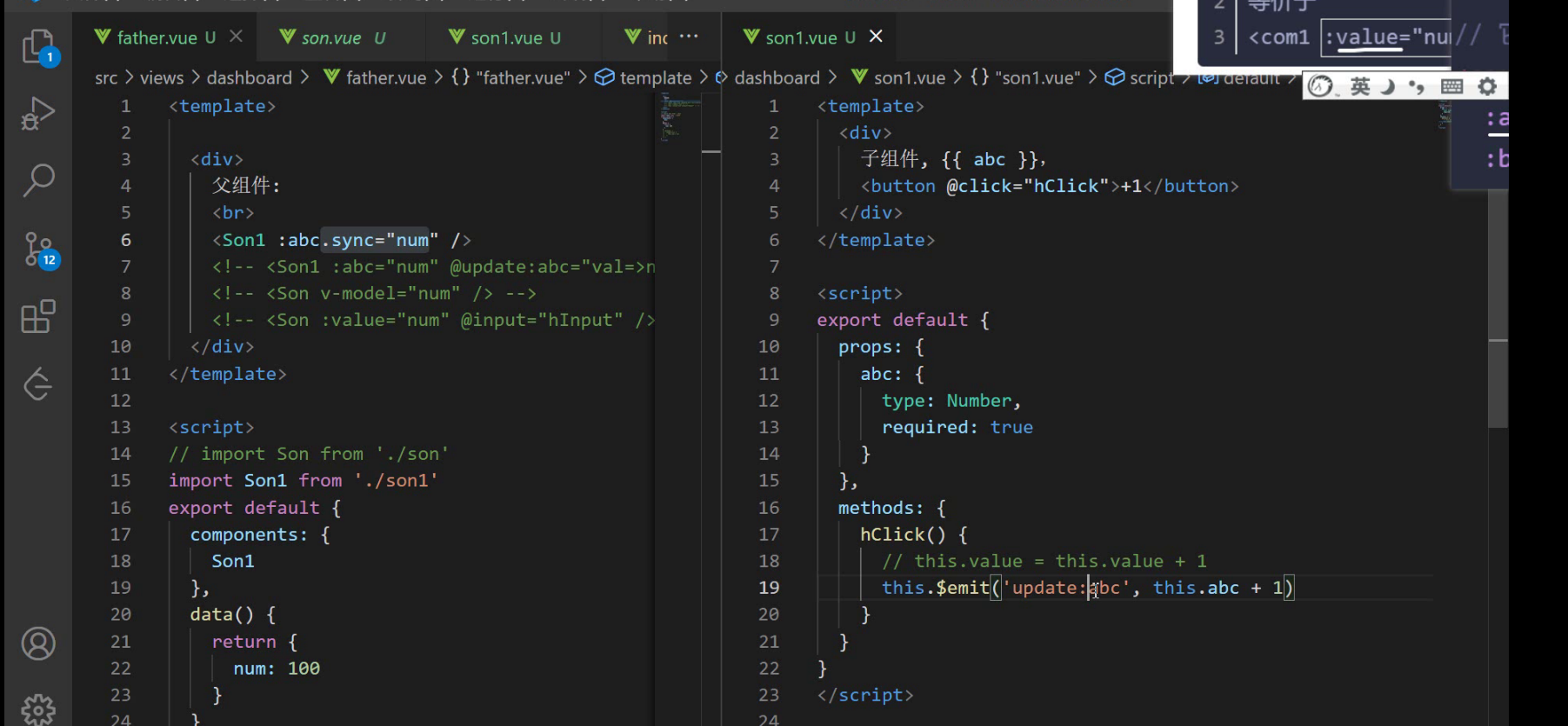Viewport: 1568px width, 726px height.
Task: Open the 'template' breadcrumb in the left editor
Action: [644, 78]
